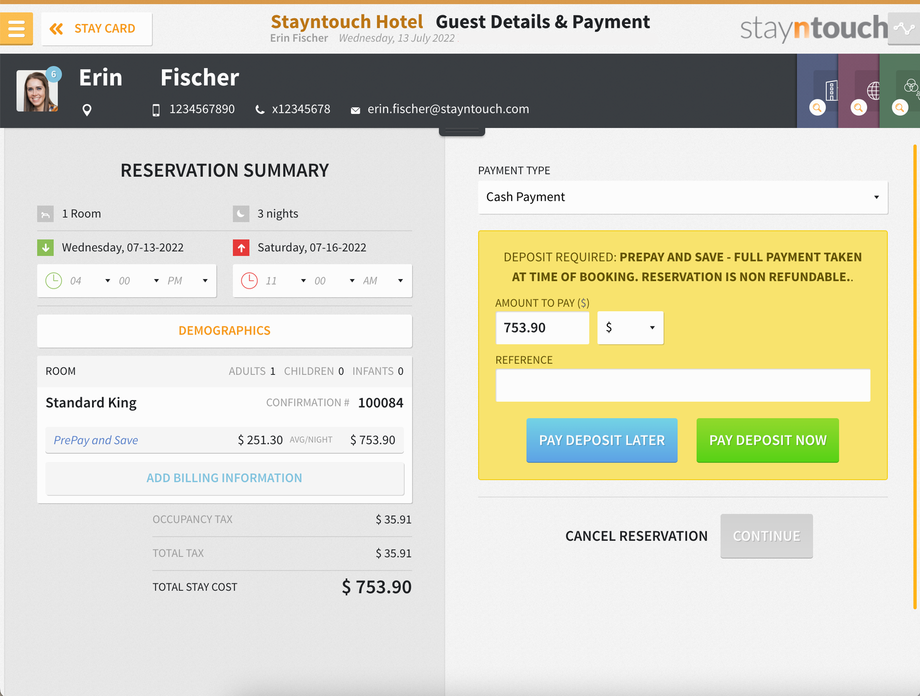Click the departure date Saturday, 07-16-2022
This screenshot has height=696, width=920.
point(312,248)
